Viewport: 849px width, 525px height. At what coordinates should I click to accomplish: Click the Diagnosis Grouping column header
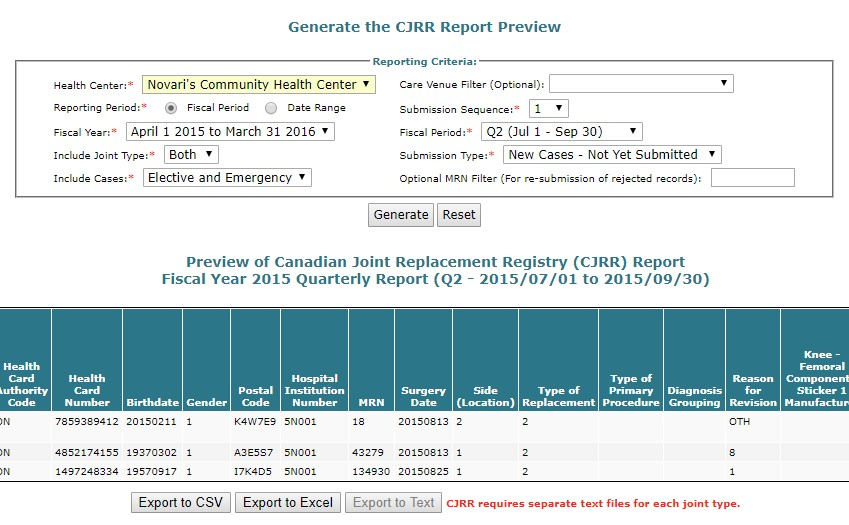(695, 360)
